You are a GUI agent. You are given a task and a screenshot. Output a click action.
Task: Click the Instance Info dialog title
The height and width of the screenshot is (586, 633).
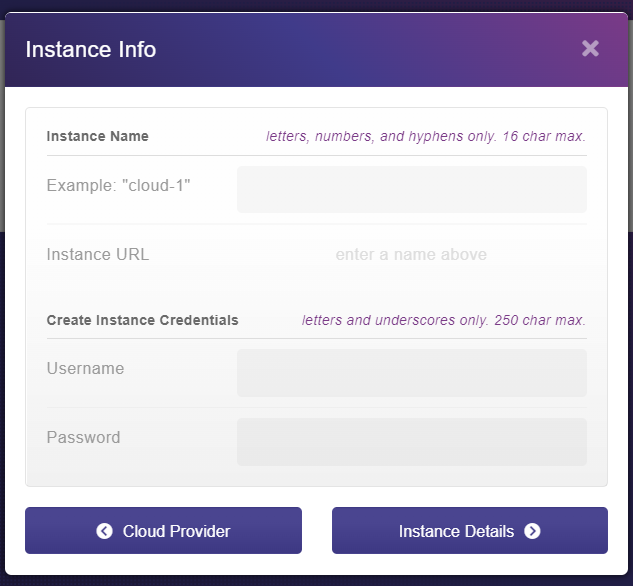click(x=91, y=49)
